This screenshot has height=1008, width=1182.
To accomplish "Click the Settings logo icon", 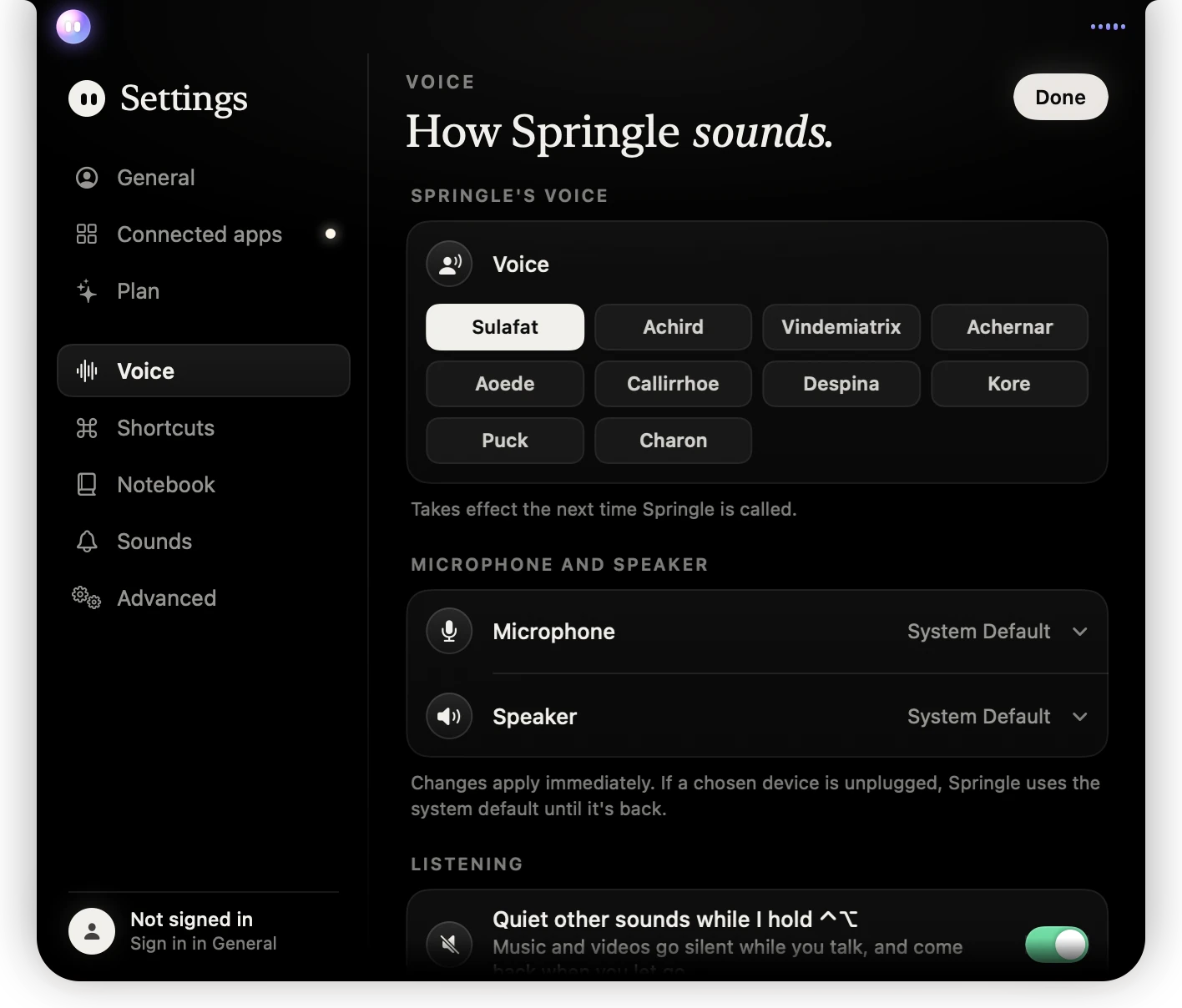I will (87, 98).
